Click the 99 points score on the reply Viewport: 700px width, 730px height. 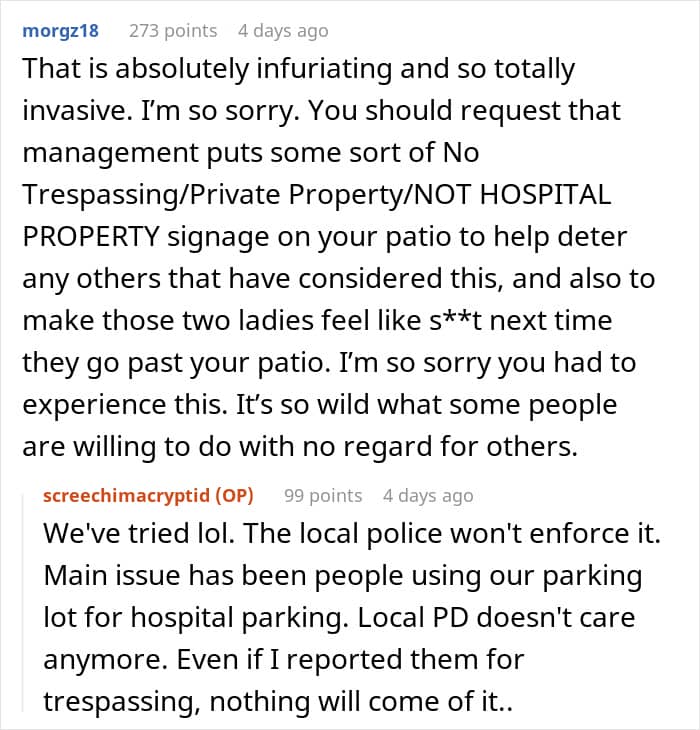323,496
